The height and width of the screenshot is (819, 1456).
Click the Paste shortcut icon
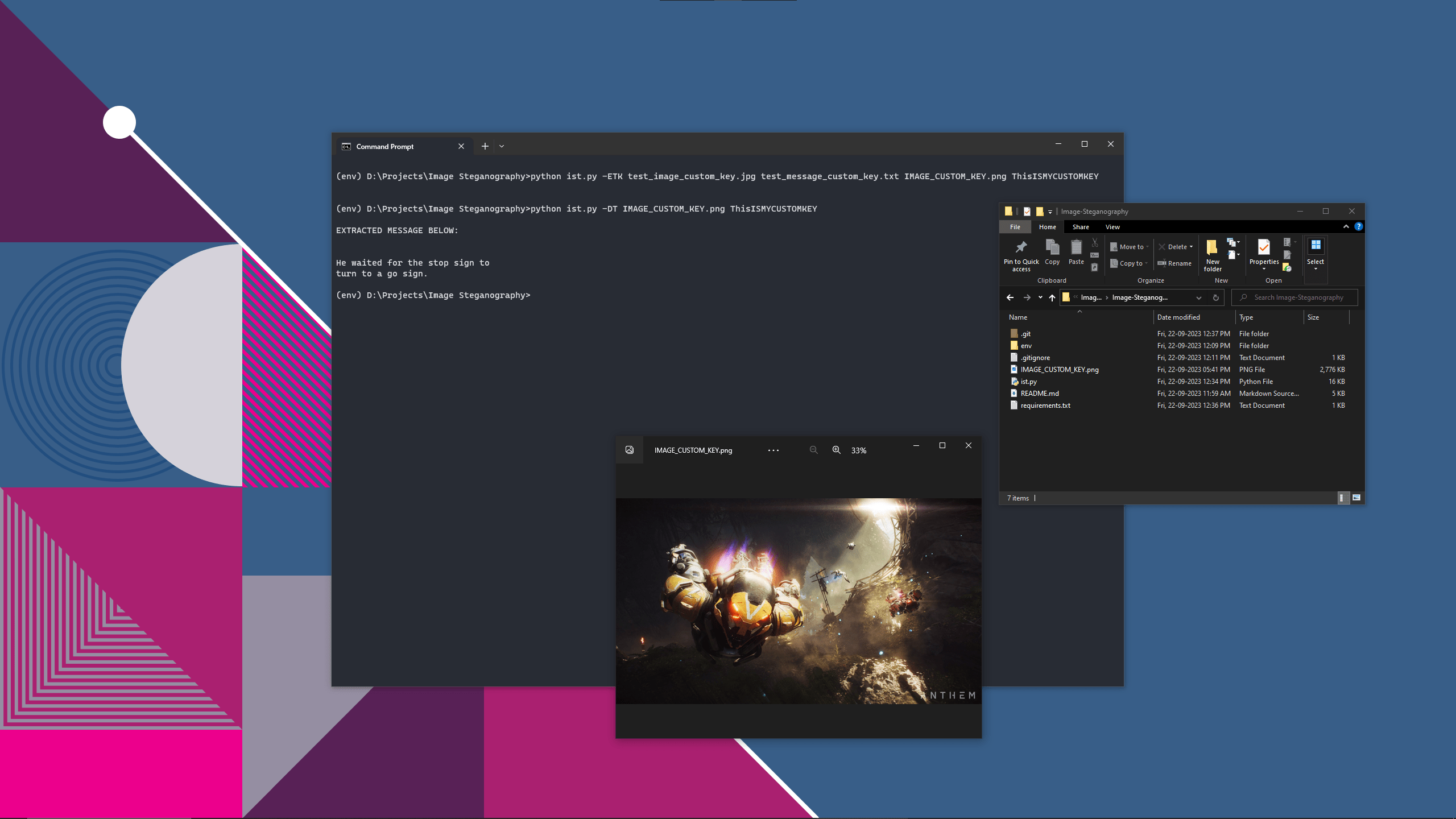click(1095, 267)
